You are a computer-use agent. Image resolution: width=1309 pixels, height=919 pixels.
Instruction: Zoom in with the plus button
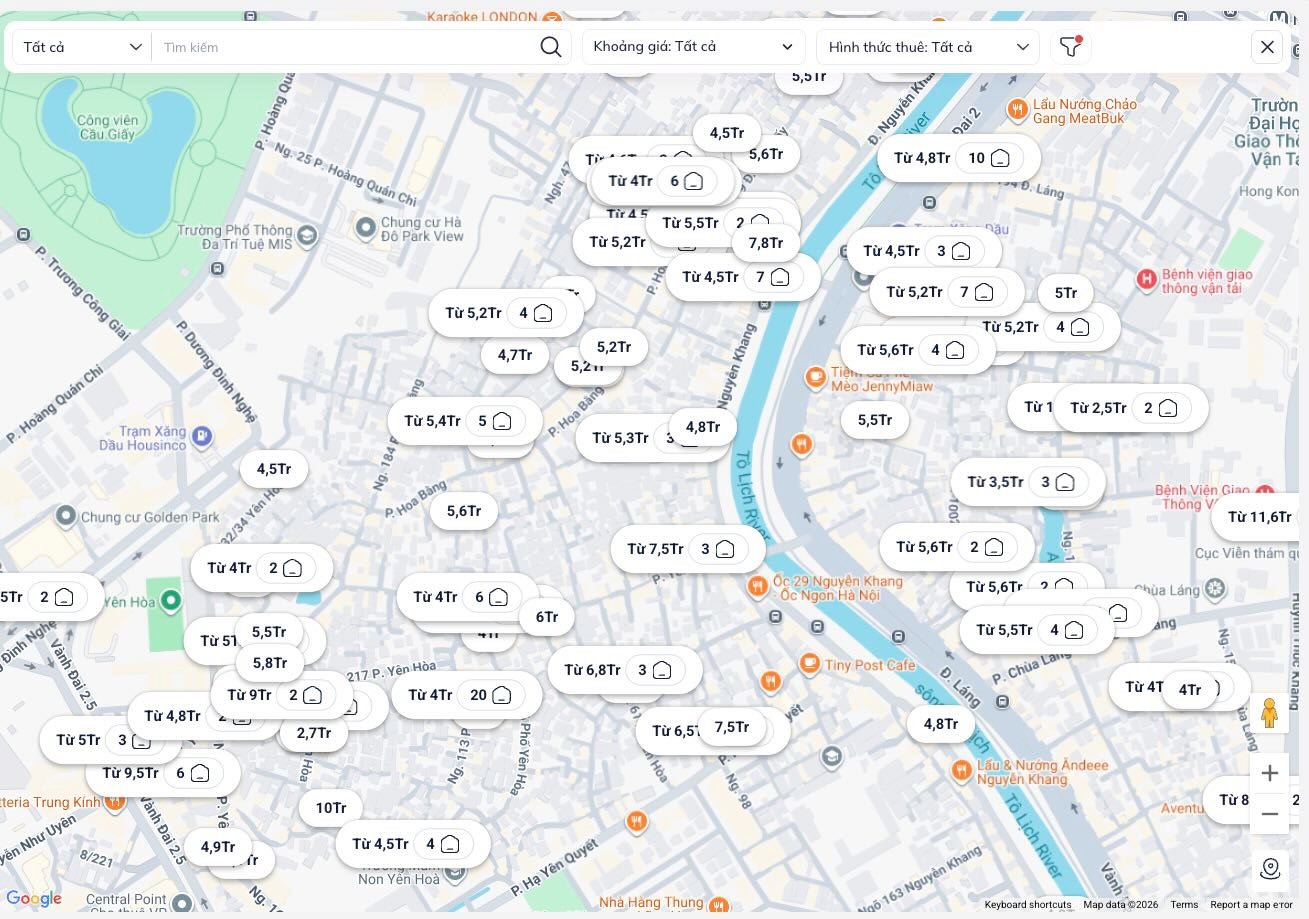coord(1269,773)
